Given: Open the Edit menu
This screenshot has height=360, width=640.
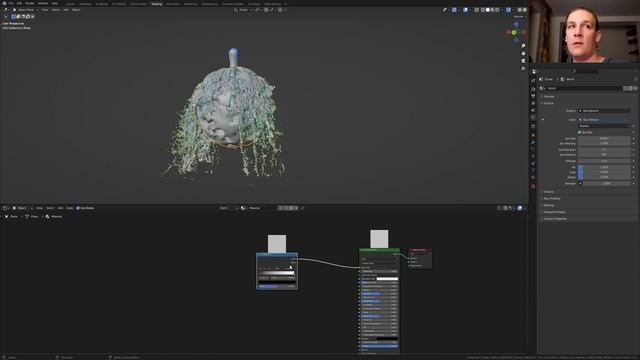Looking at the screenshot, I should tap(19, 3).
